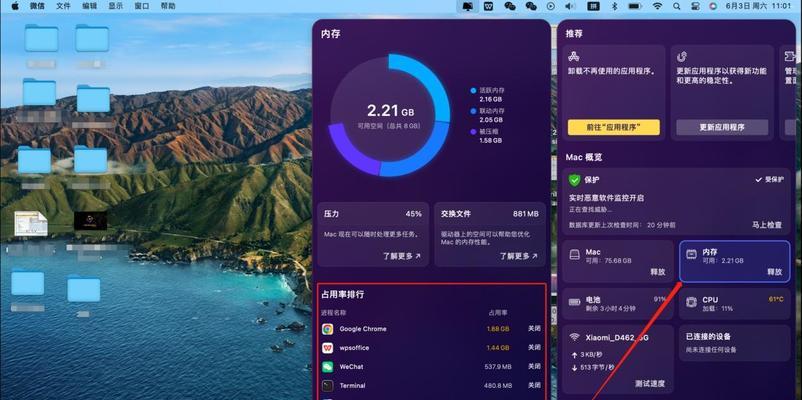Open the Bluetooth menu bar icon
Screen dimensions: 802x400
point(615,6)
